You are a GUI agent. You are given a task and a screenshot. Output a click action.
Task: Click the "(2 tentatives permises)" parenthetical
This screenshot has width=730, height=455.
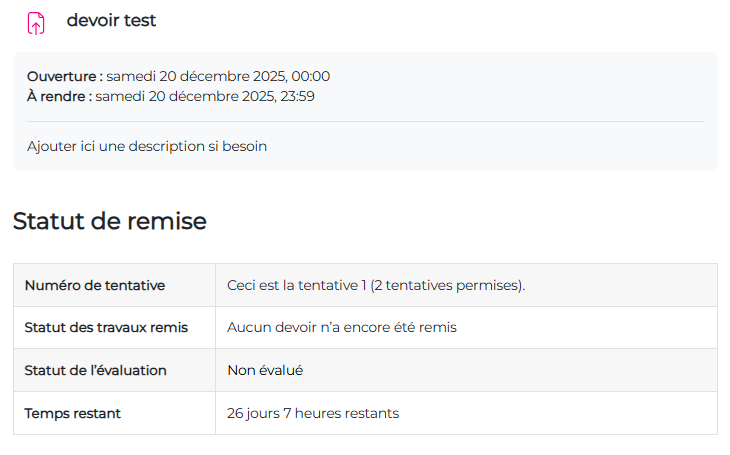pos(448,286)
